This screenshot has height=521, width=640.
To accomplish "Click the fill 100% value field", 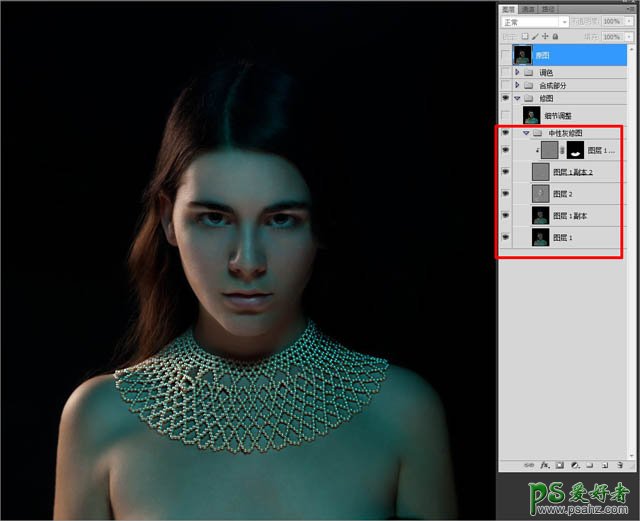I will tap(612, 37).
